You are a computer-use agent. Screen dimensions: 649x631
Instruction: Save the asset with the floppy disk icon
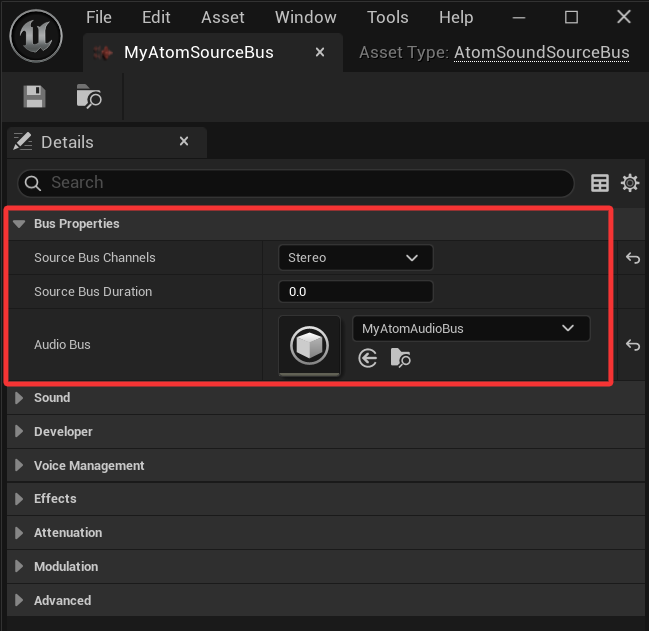[x=35, y=97]
